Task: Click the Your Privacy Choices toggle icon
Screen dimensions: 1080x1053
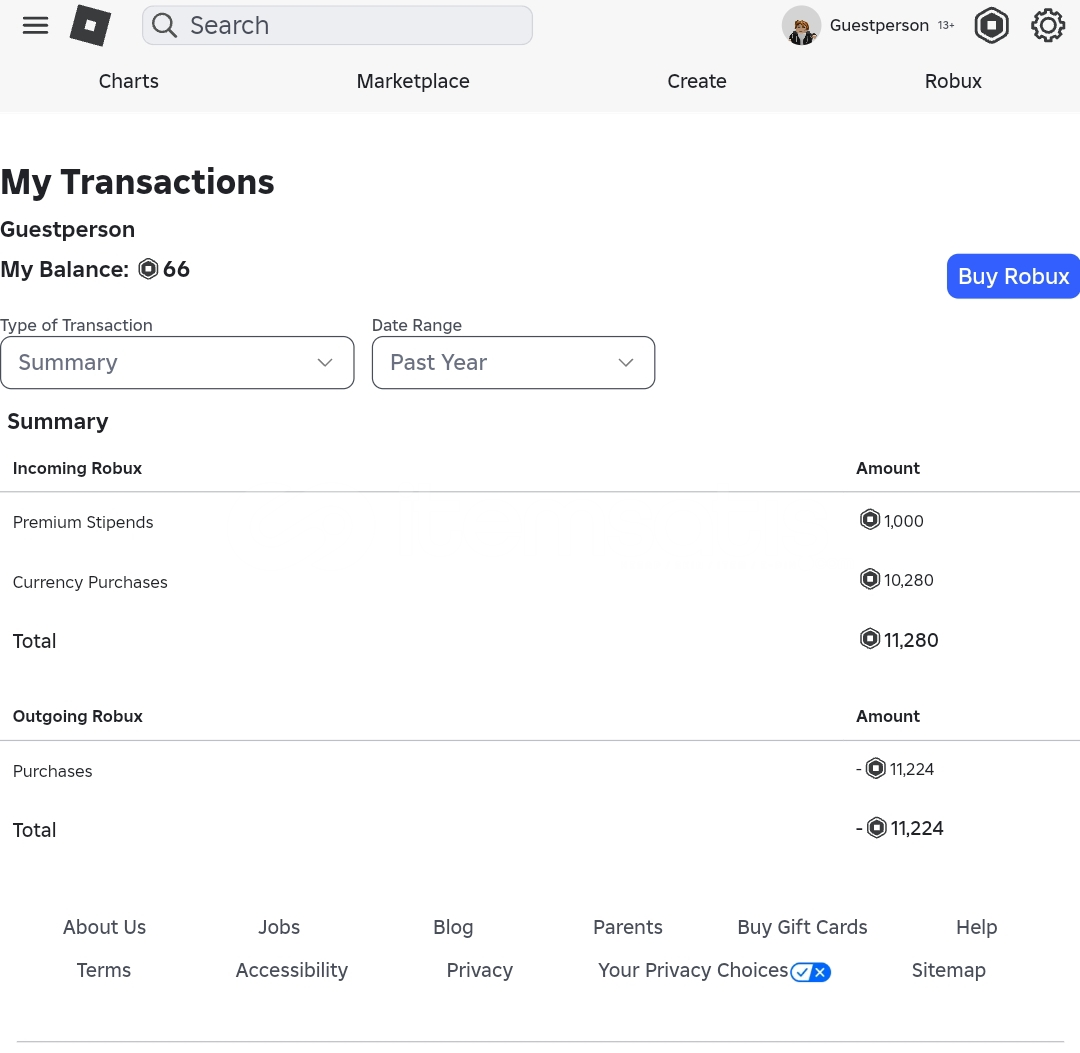Action: point(810,972)
